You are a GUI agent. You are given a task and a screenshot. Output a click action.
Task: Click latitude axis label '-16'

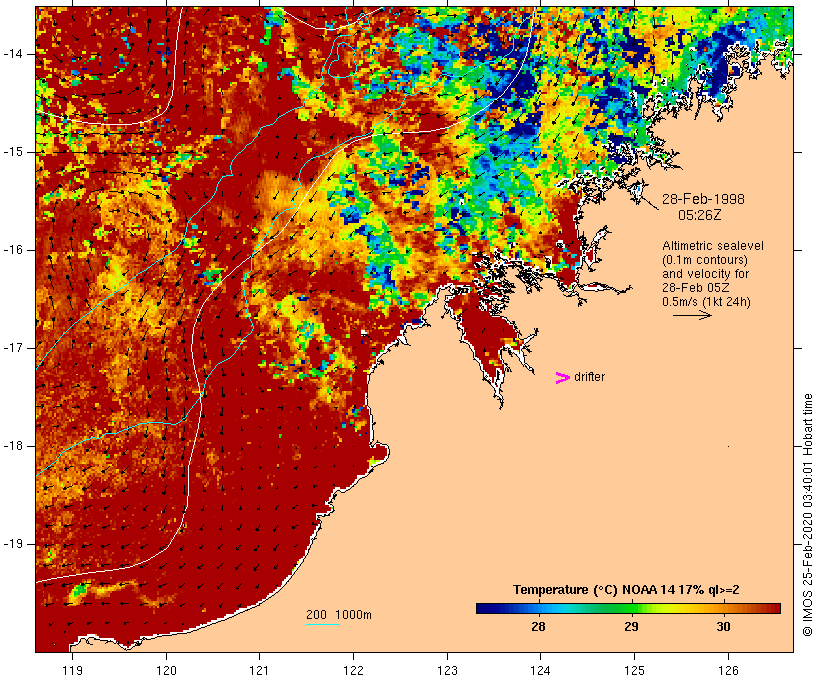(12, 250)
